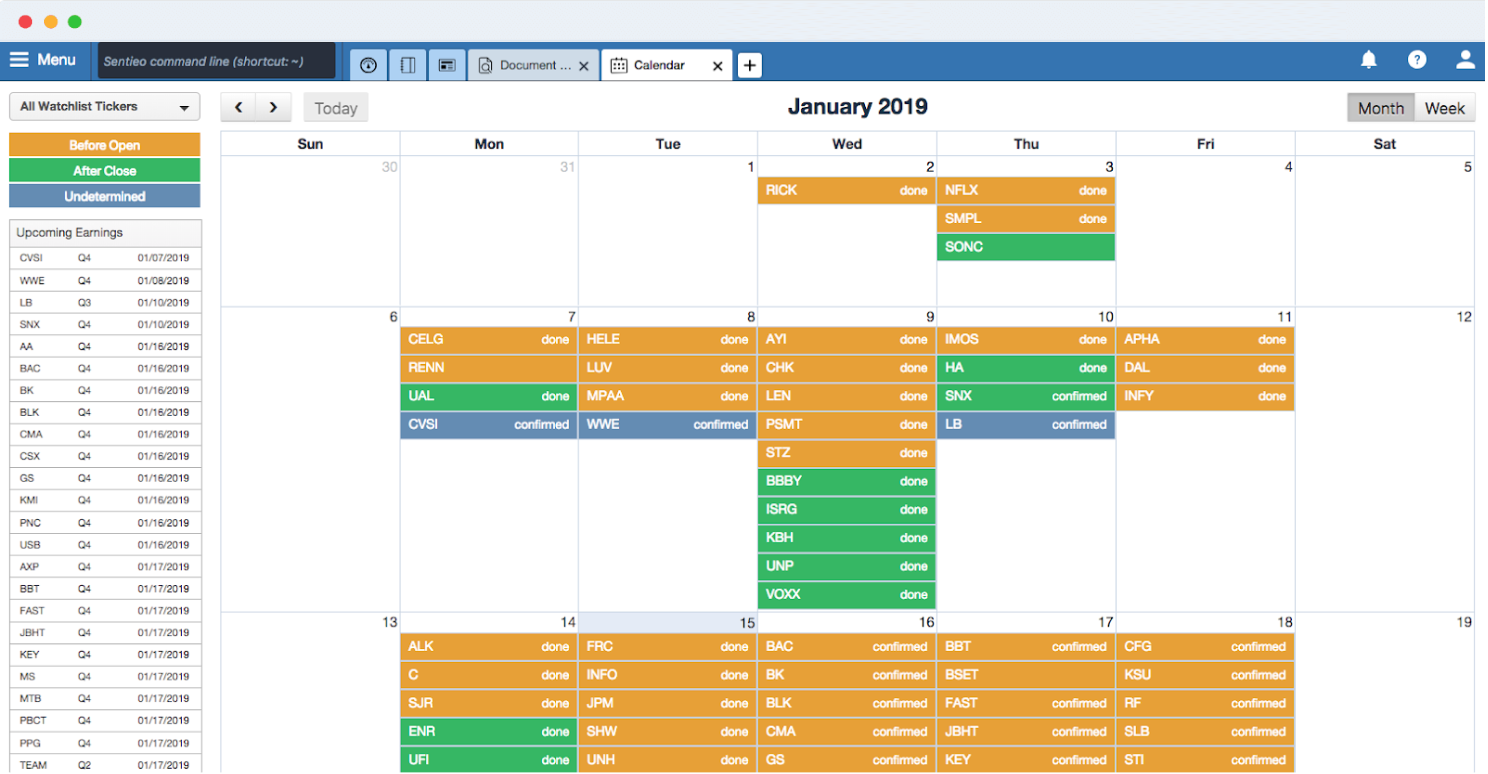Open notifications bell
Screen dimensions: 1488x774
[1369, 60]
